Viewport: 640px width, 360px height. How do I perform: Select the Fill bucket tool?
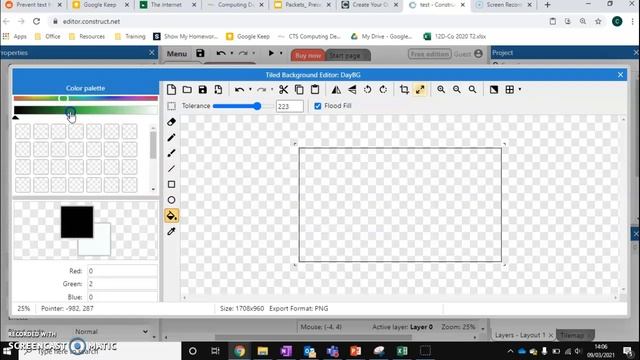(171, 216)
